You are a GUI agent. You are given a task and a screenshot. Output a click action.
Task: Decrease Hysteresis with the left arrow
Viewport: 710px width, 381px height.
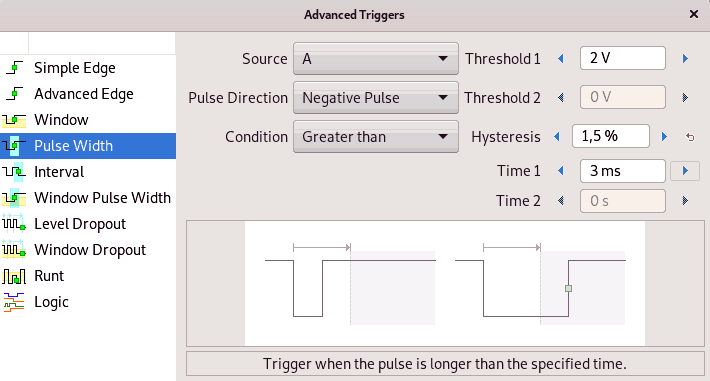coord(557,137)
